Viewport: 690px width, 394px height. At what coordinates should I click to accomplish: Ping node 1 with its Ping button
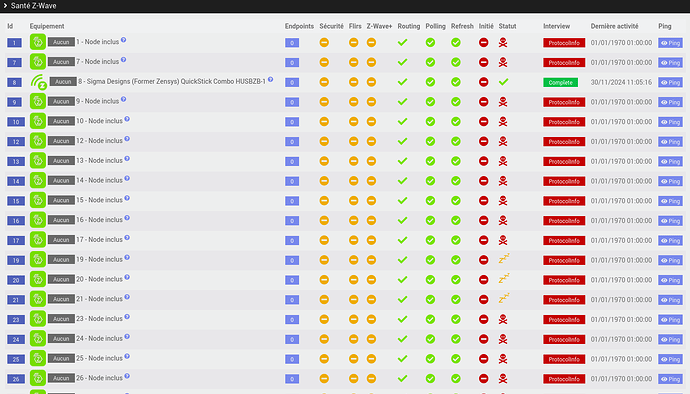pyautogui.click(x=670, y=43)
